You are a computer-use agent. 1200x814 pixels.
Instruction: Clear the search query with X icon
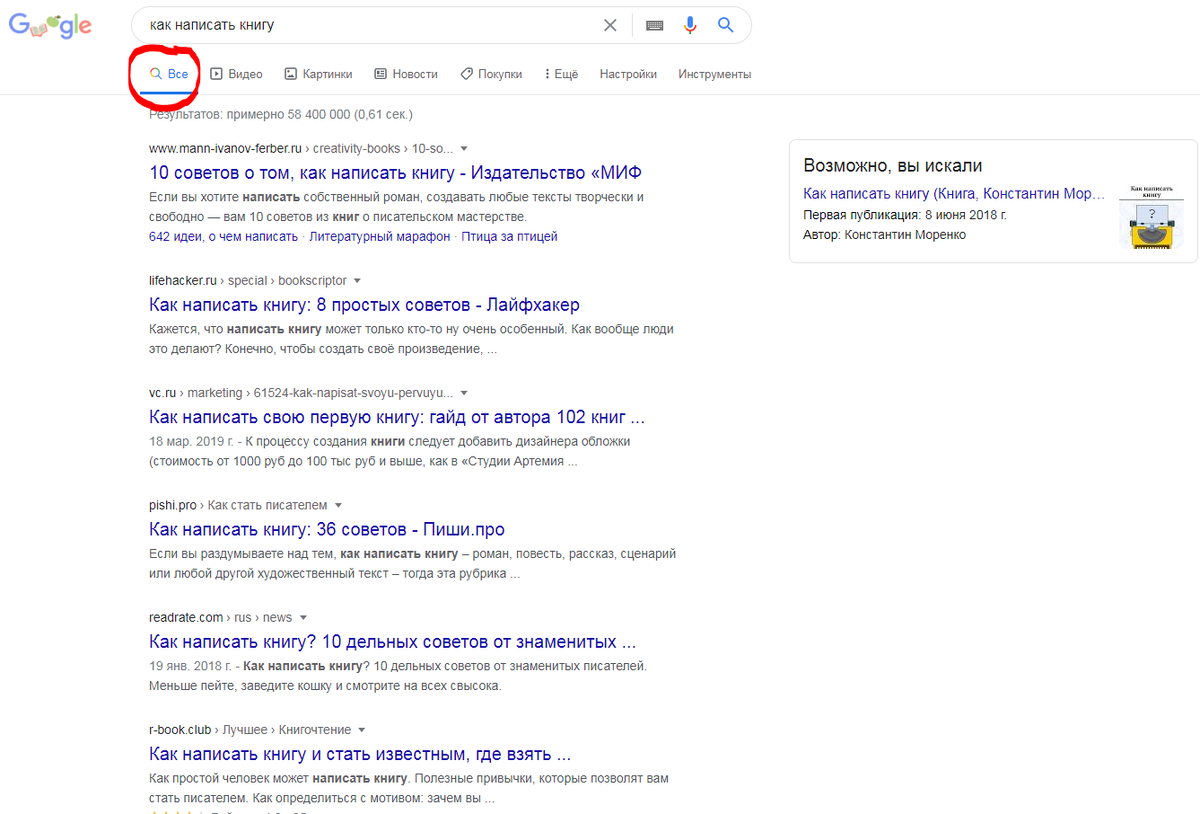(x=610, y=25)
